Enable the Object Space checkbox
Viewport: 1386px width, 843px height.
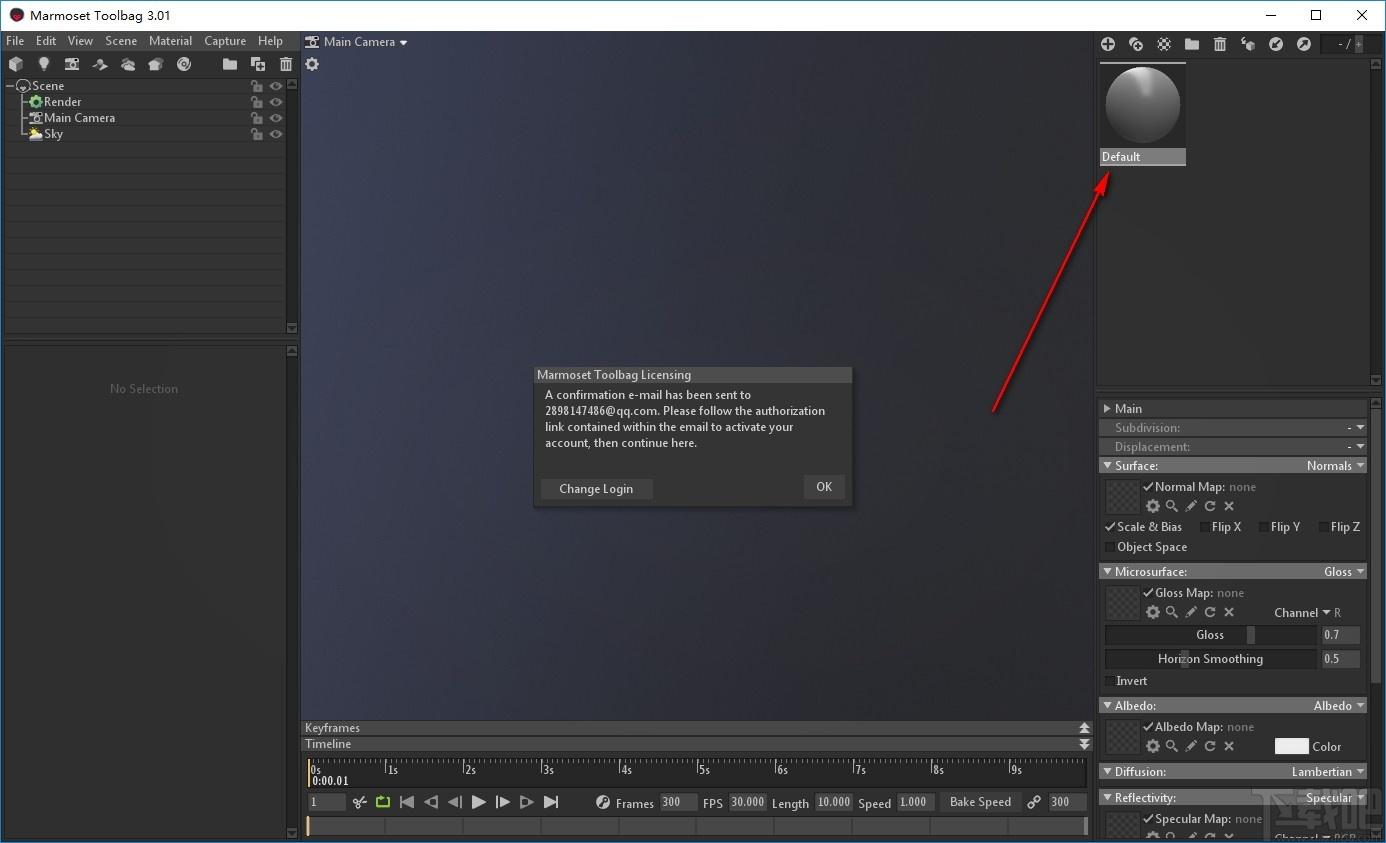coord(1110,547)
